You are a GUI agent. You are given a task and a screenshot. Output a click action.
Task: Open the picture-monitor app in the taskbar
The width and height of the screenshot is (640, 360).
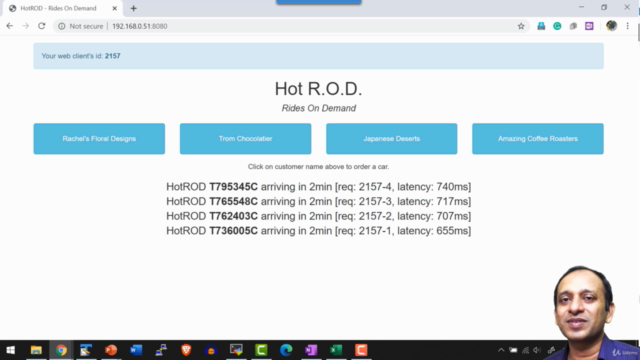pyautogui.click(x=236, y=350)
